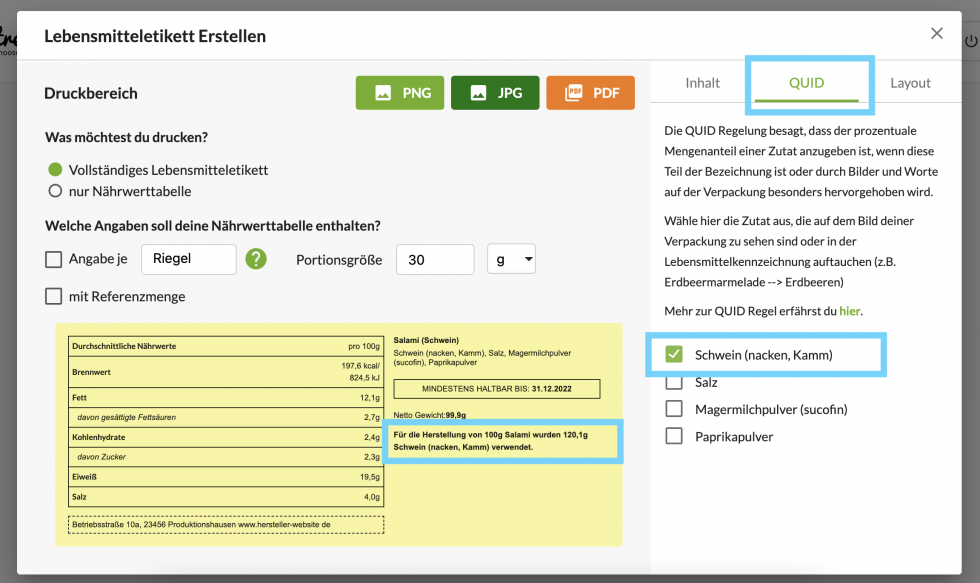Close the Lebensmitteletikett dialog
This screenshot has height=583, width=980.
(x=937, y=34)
